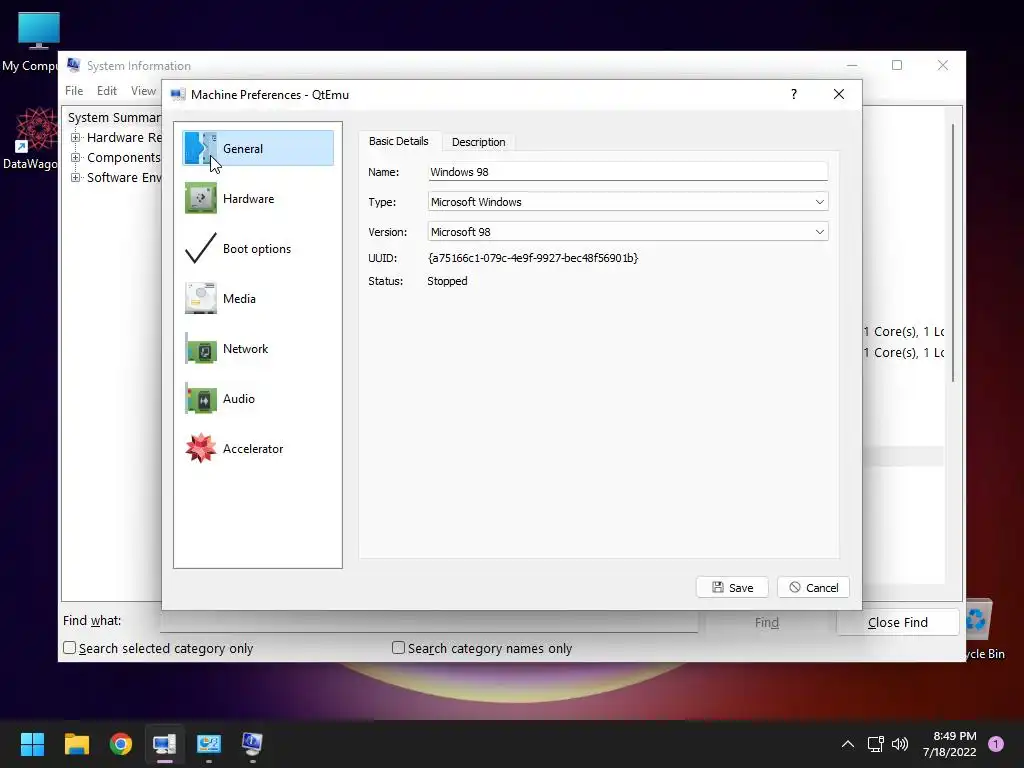
Task: Open the Audio card icon
Action: tap(200, 398)
